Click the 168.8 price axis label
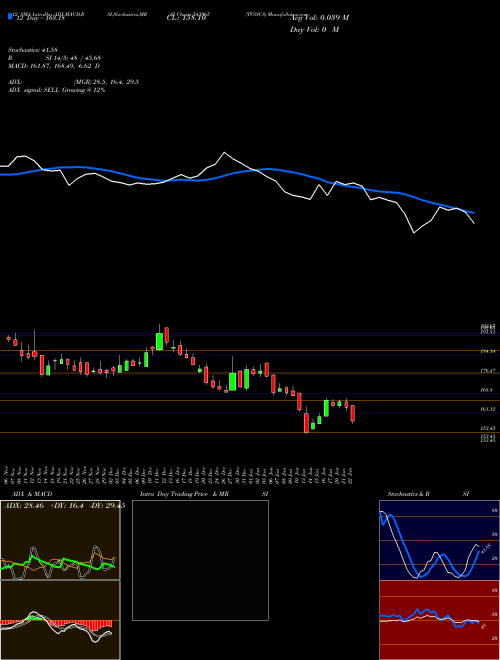The height and width of the screenshot is (660, 500). [x=487, y=390]
